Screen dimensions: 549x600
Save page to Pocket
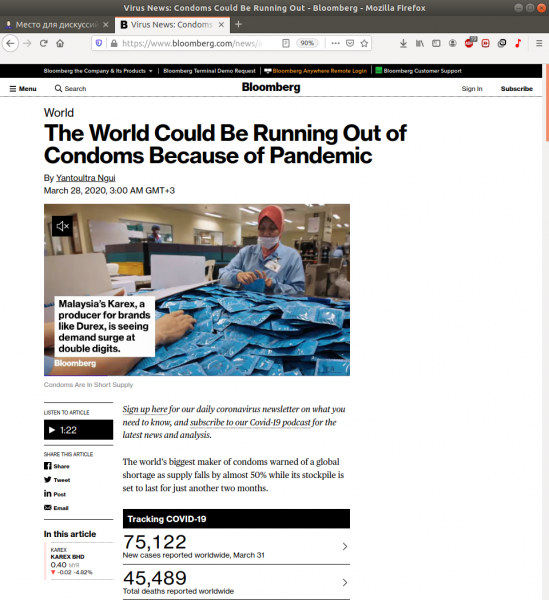coord(350,43)
